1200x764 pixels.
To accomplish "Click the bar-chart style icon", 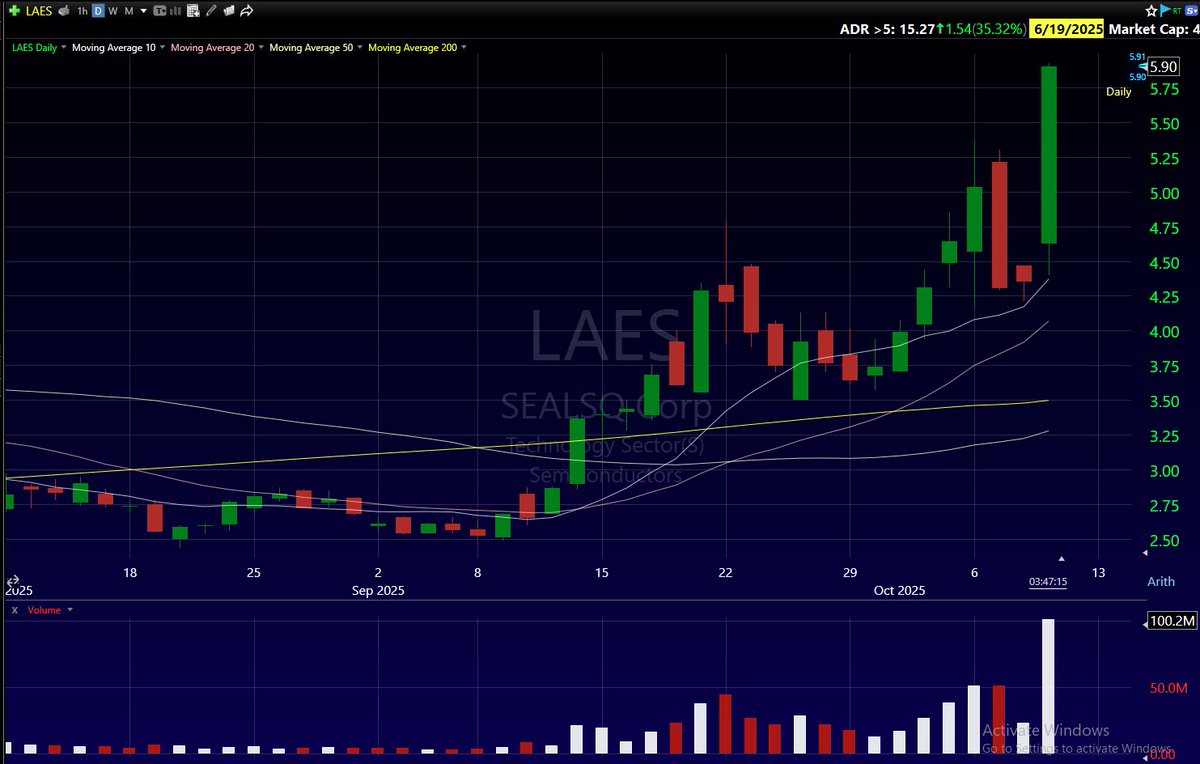I will [x=175, y=11].
